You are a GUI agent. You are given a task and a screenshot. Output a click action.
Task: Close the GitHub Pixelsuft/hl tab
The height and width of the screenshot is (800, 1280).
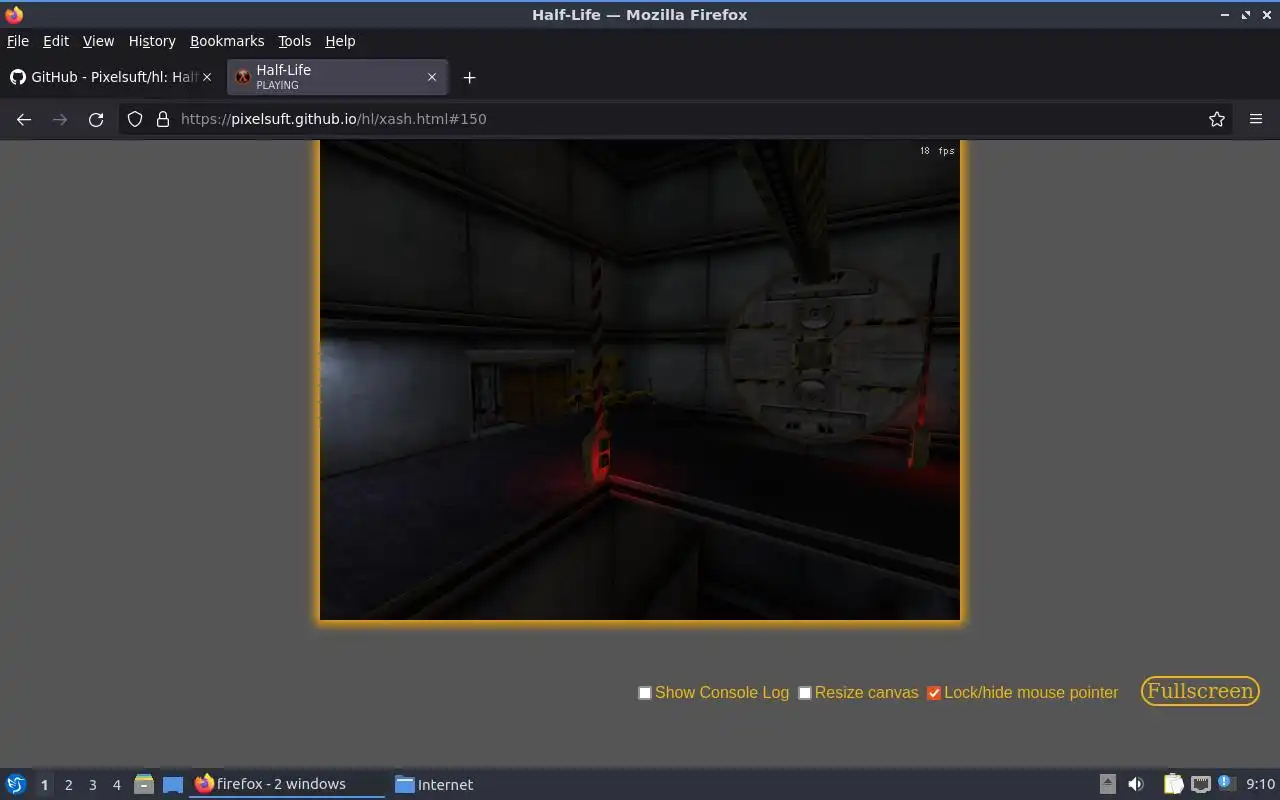207,77
